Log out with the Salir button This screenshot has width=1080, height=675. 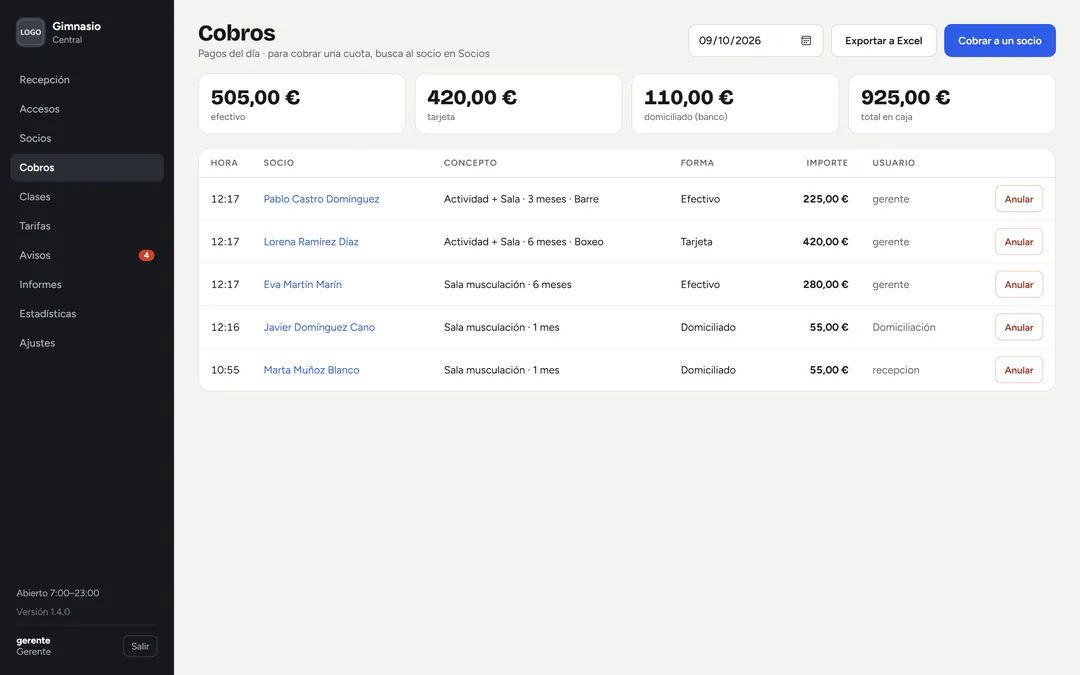tap(140, 646)
